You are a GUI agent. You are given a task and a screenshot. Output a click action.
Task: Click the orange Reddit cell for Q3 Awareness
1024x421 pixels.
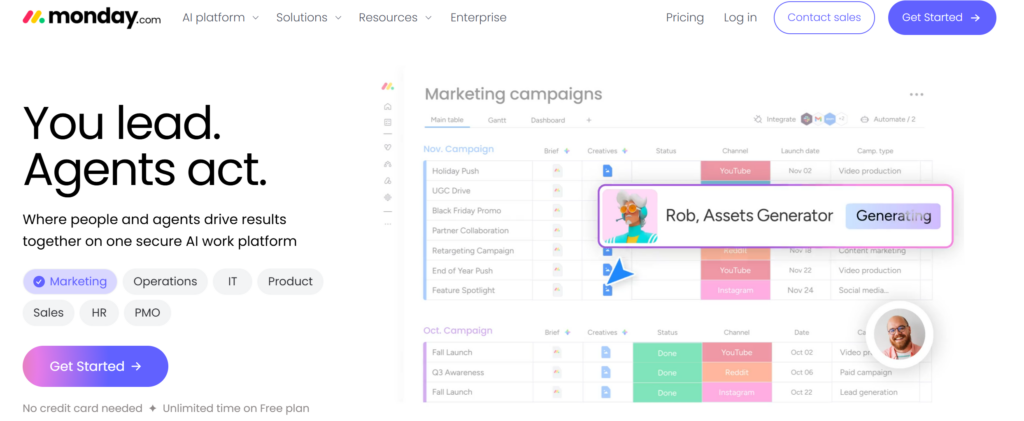tap(736, 373)
